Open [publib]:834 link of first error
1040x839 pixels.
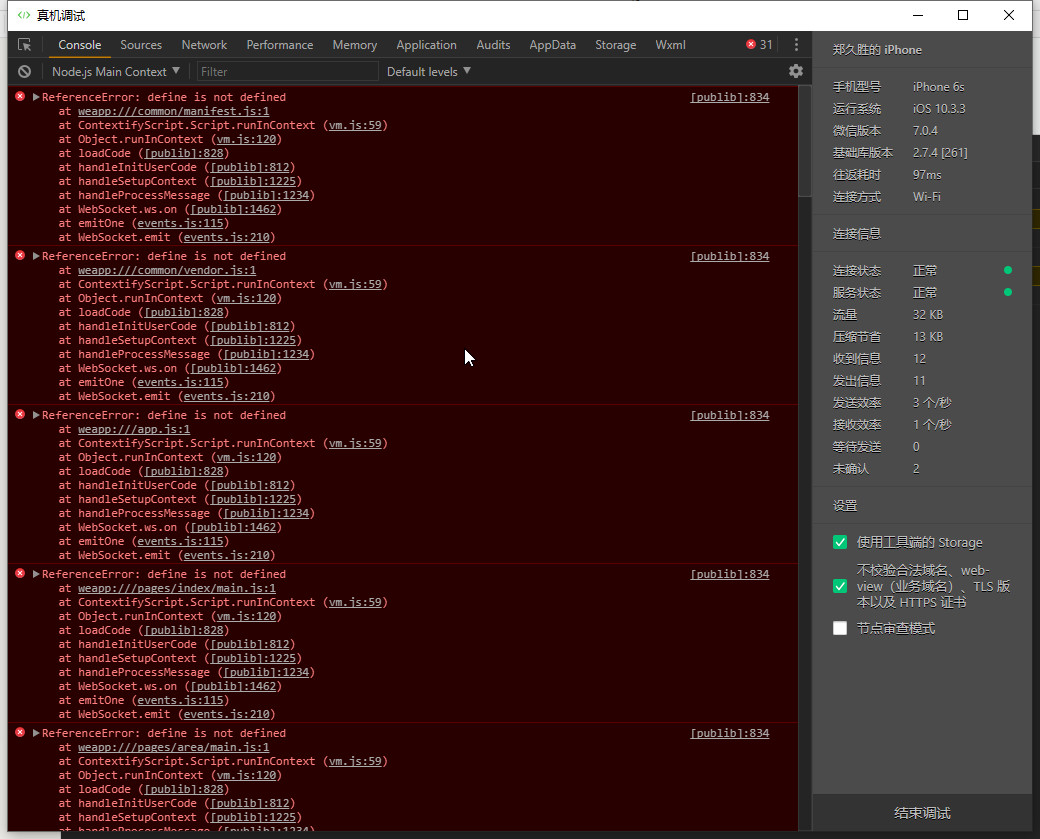[730, 97]
